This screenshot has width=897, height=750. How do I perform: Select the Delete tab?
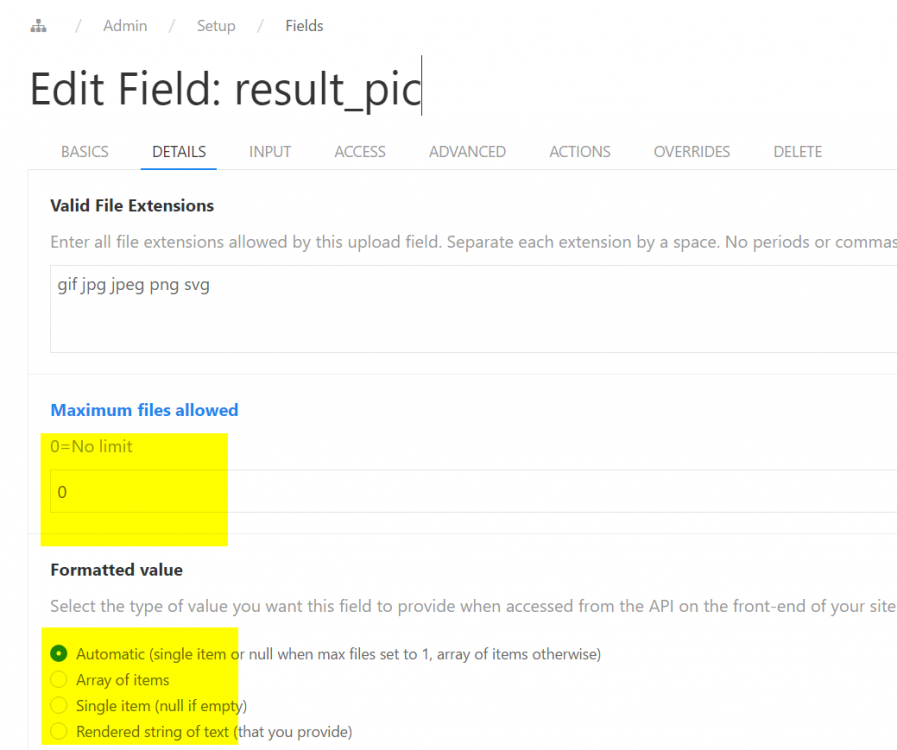[798, 152]
